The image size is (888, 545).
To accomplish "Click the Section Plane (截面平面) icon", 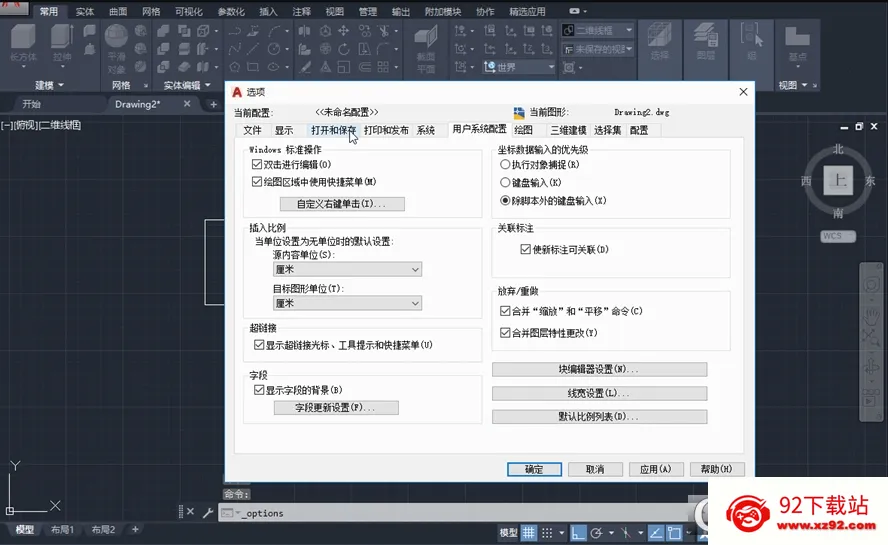I will 426,37.
